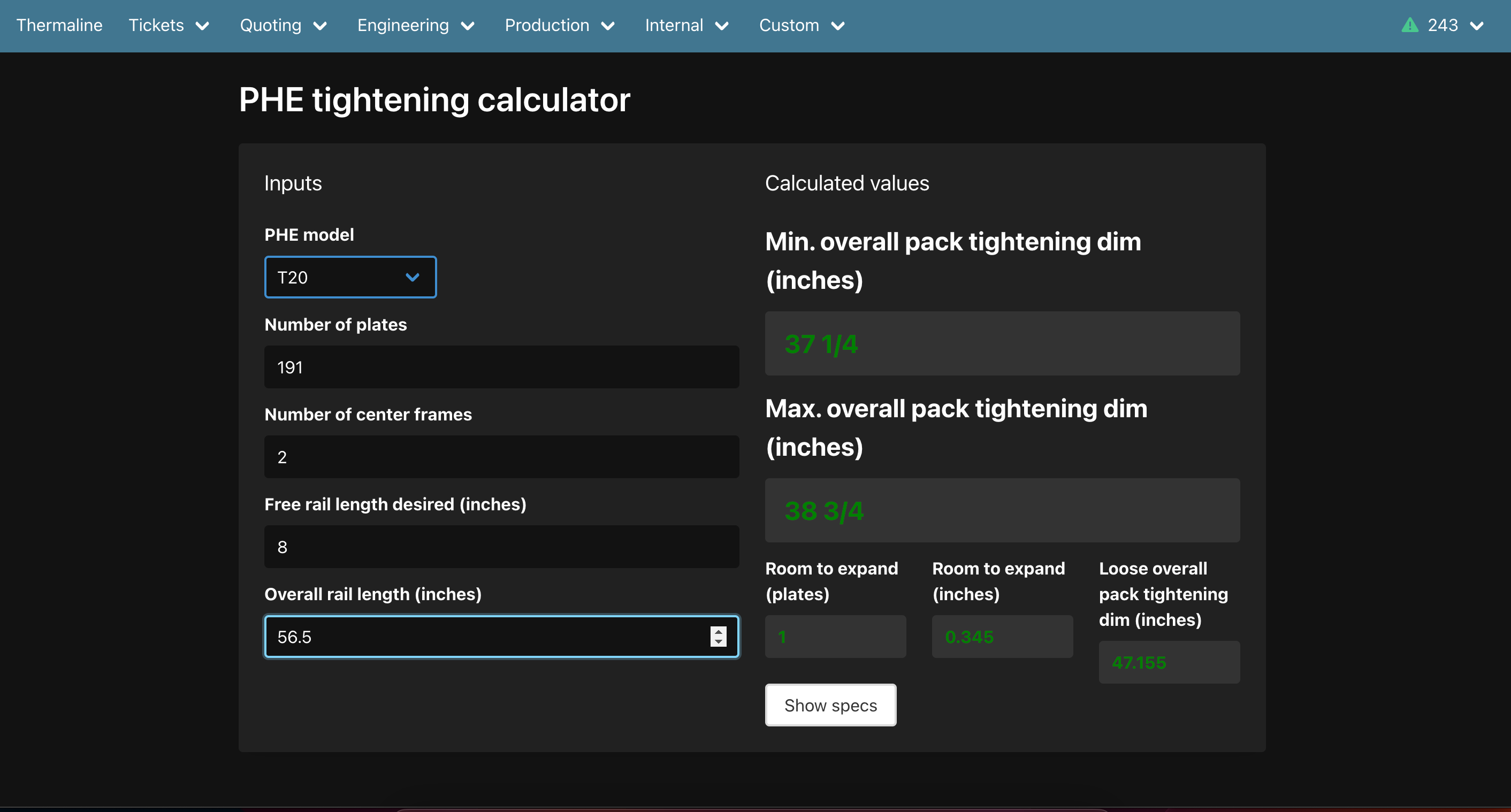Focus the Overall rail length field
Viewport: 1511px width, 812px height.
click(x=501, y=637)
